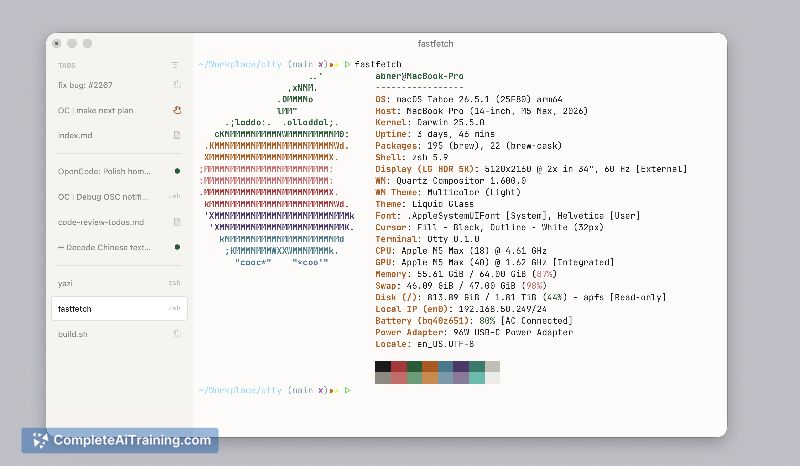Click the Memory usage line
The height and width of the screenshot is (466, 800).
[466, 274]
